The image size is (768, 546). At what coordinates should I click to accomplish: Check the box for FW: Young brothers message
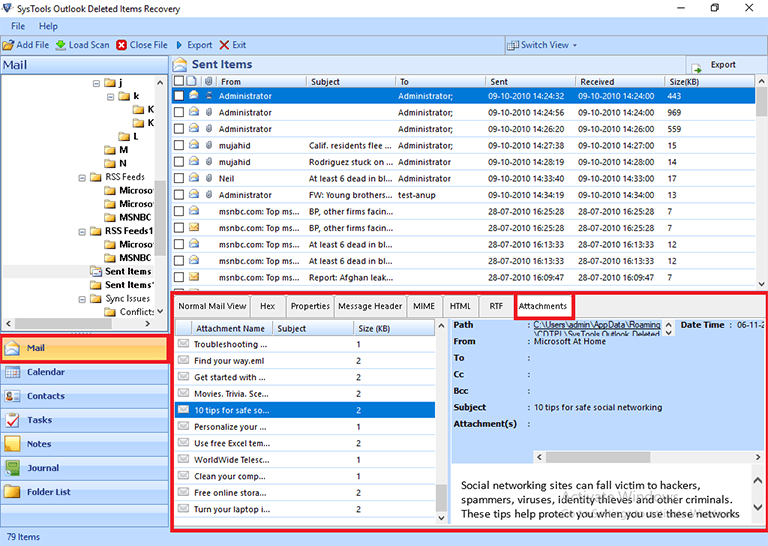point(179,195)
